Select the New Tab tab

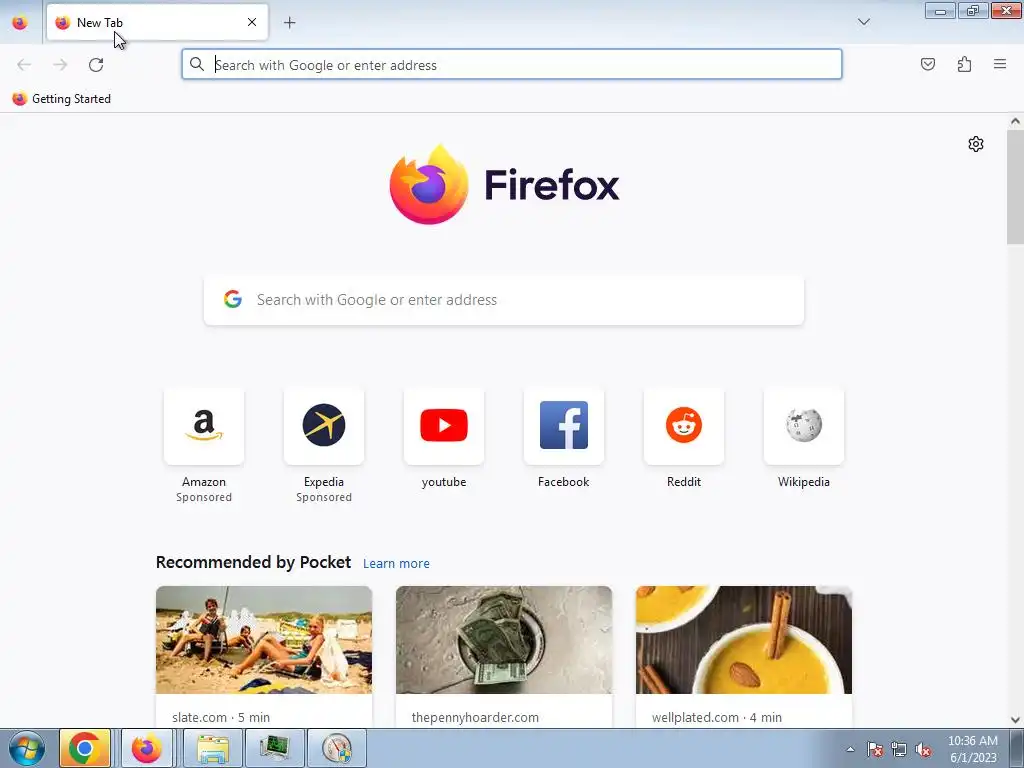(x=157, y=23)
